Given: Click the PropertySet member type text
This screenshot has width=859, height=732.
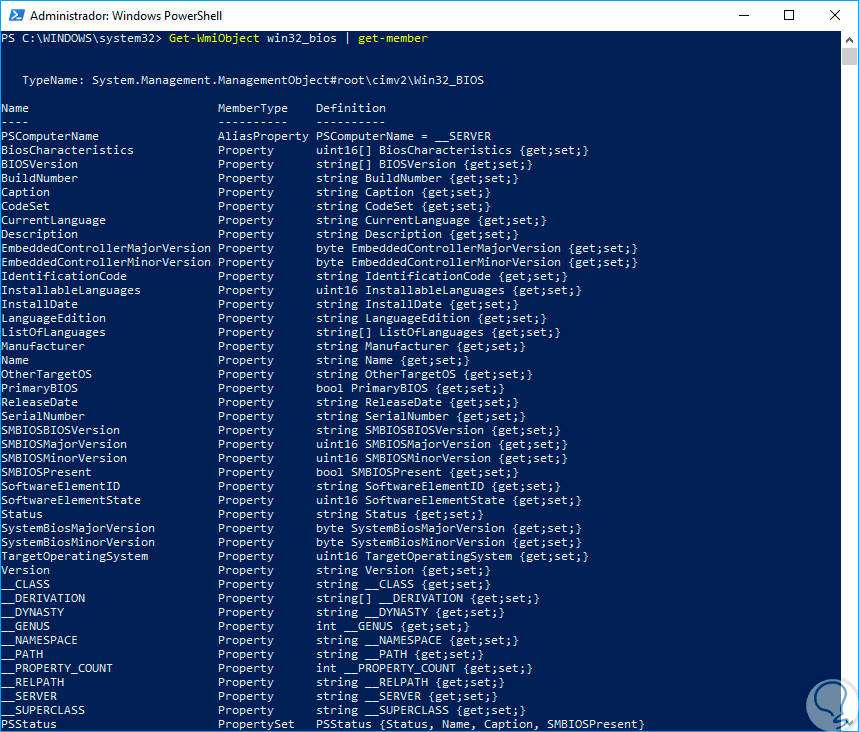Looking at the screenshot, I should 256,724.
